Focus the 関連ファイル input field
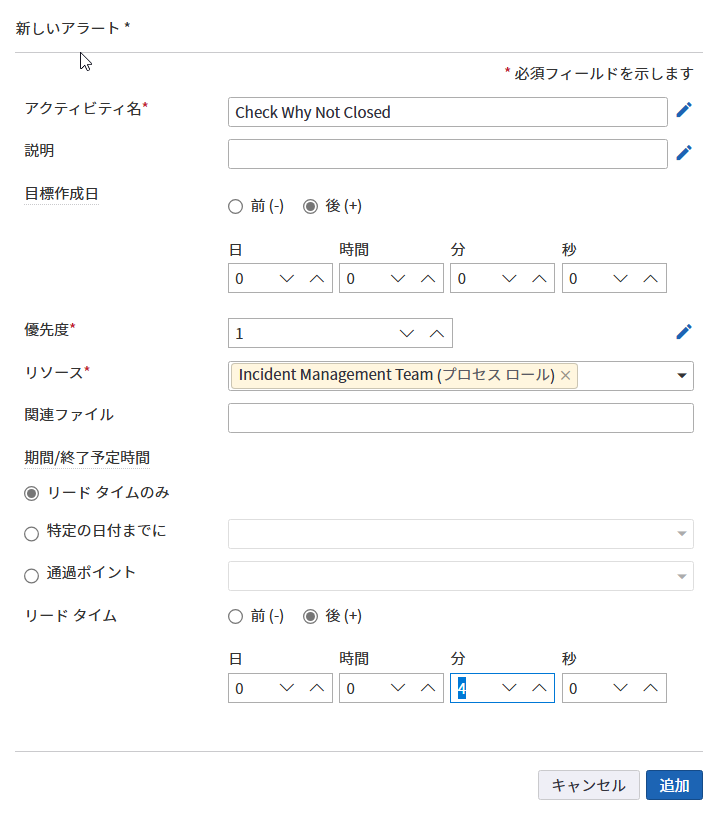 click(x=460, y=418)
